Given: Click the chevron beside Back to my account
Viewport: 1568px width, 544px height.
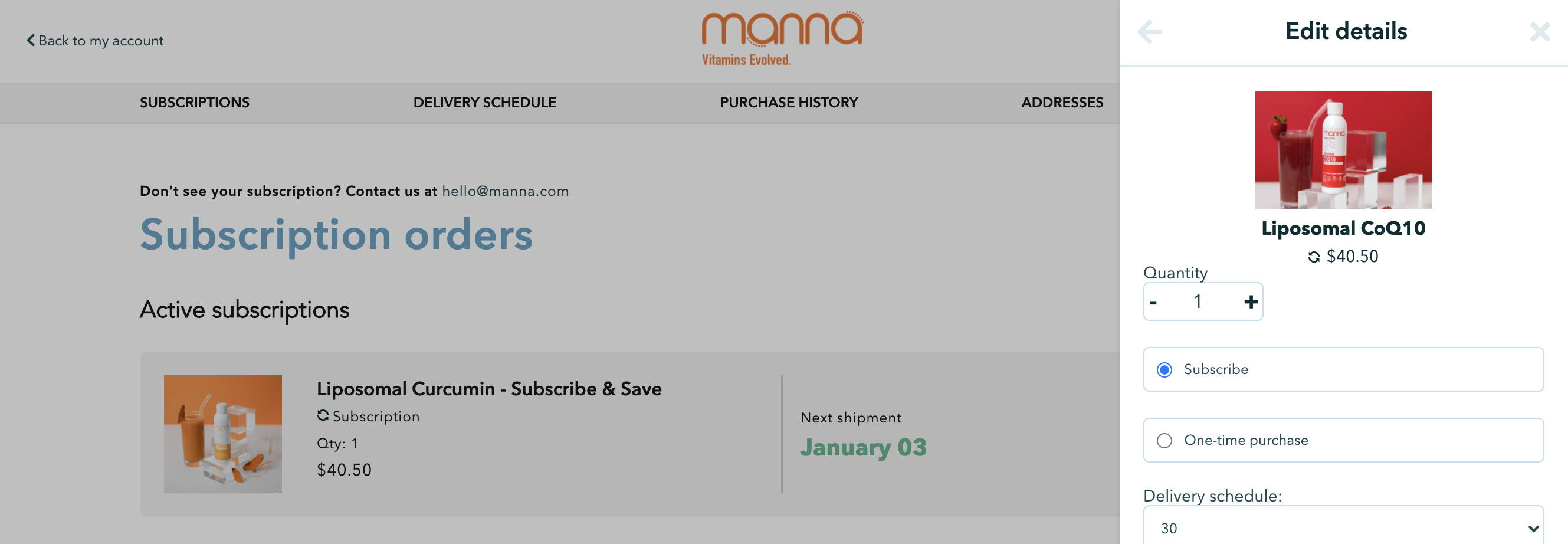Looking at the screenshot, I should 31,40.
